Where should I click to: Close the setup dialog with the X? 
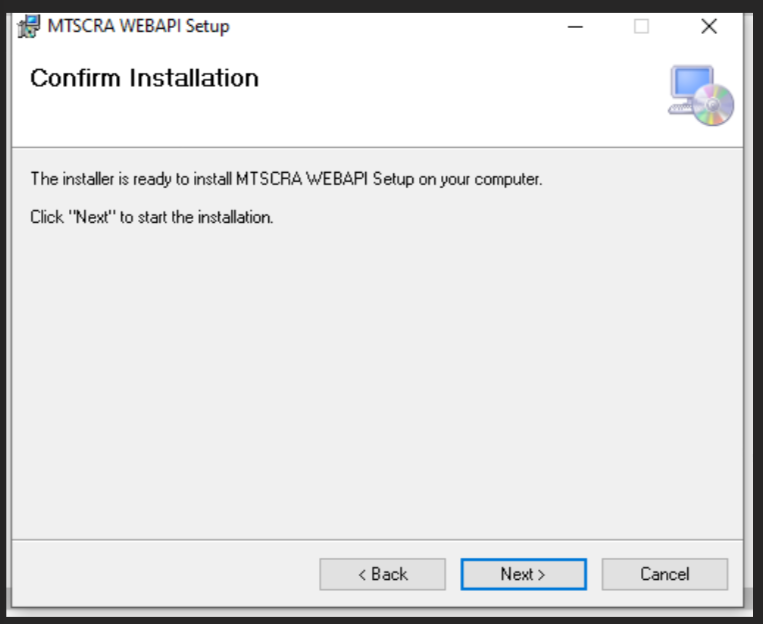(x=709, y=27)
